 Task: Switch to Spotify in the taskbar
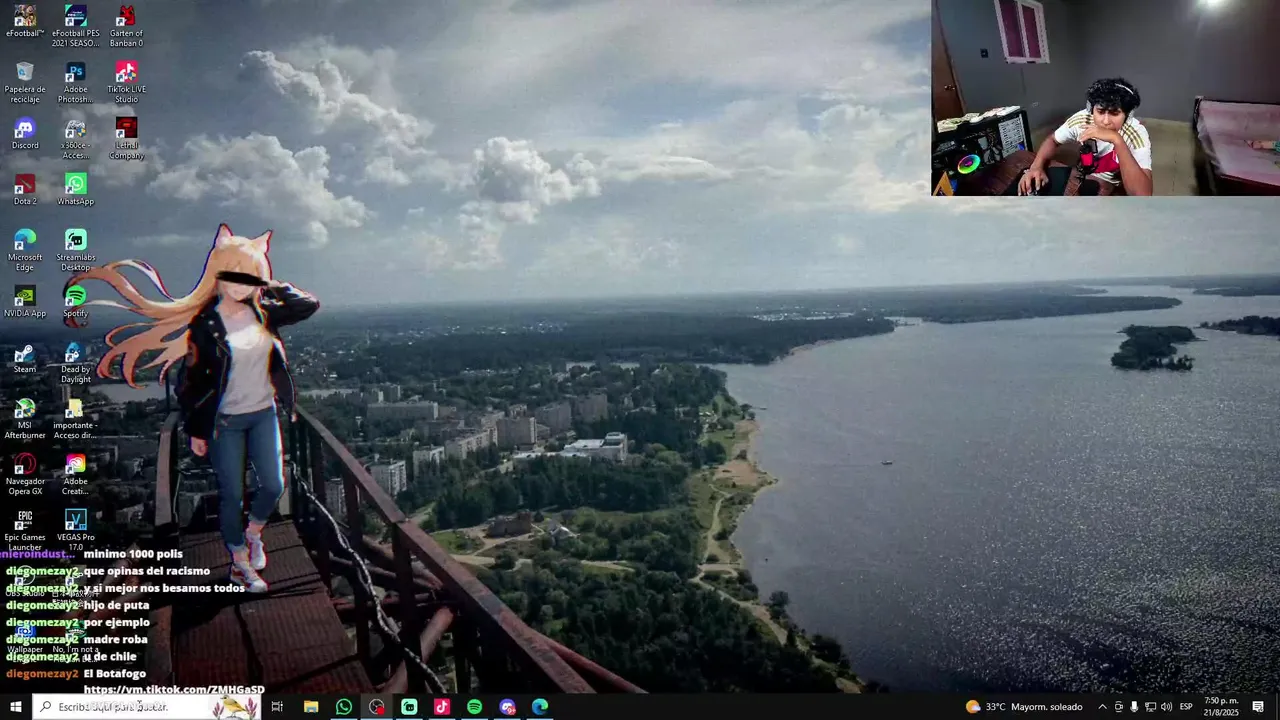(475, 707)
